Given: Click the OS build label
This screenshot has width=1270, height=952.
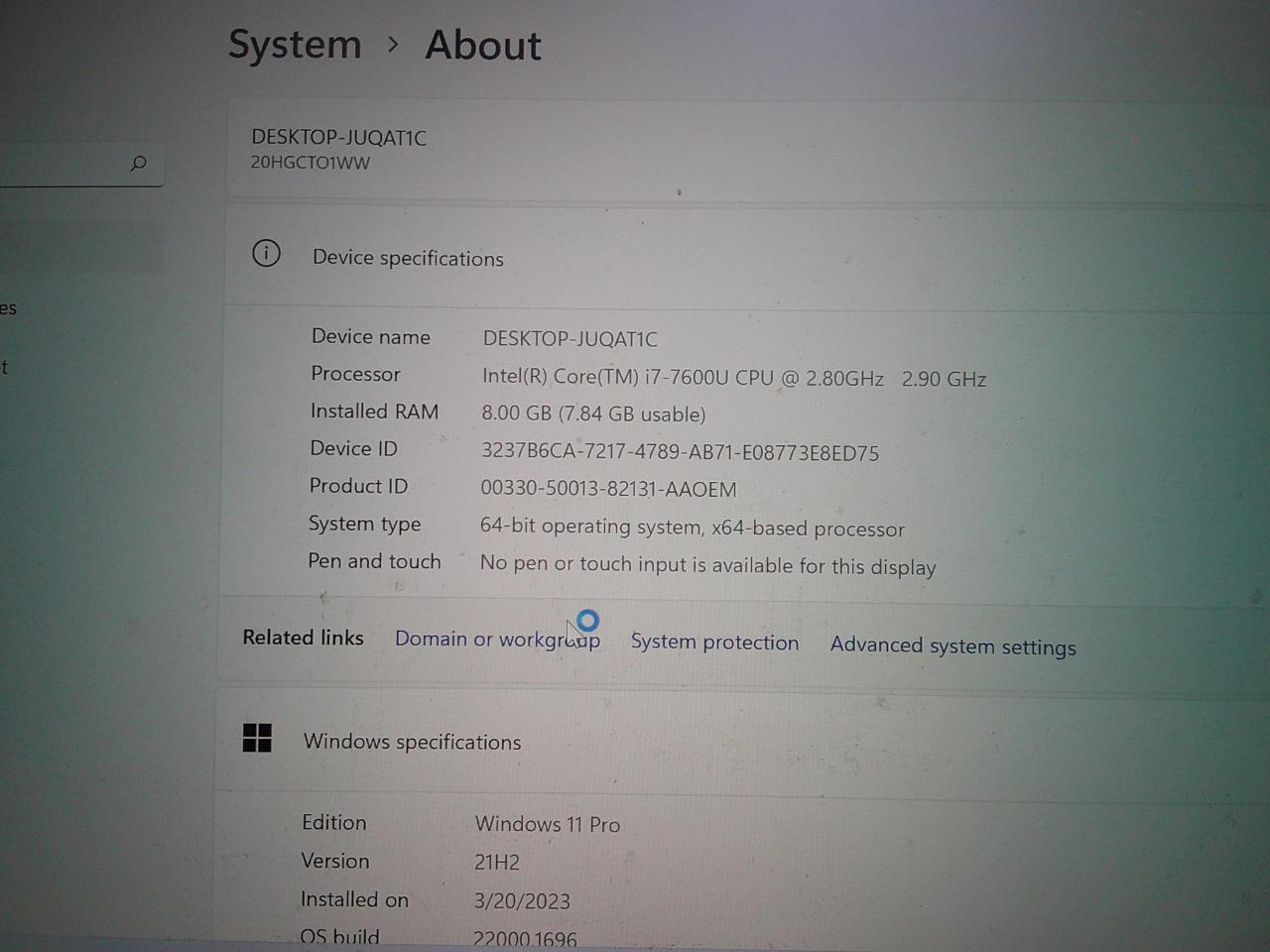Looking at the screenshot, I should (339, 937).
